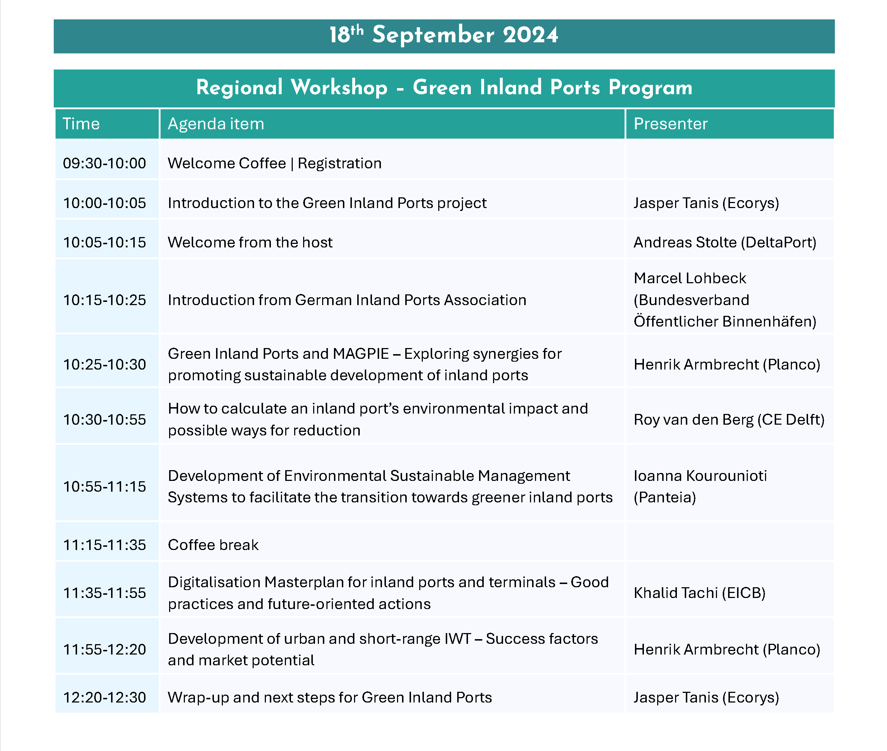Select presenter Andreas Stolte (DeltaPort)
The height and width of the screenshot is (751, 887).
point(724,242)
